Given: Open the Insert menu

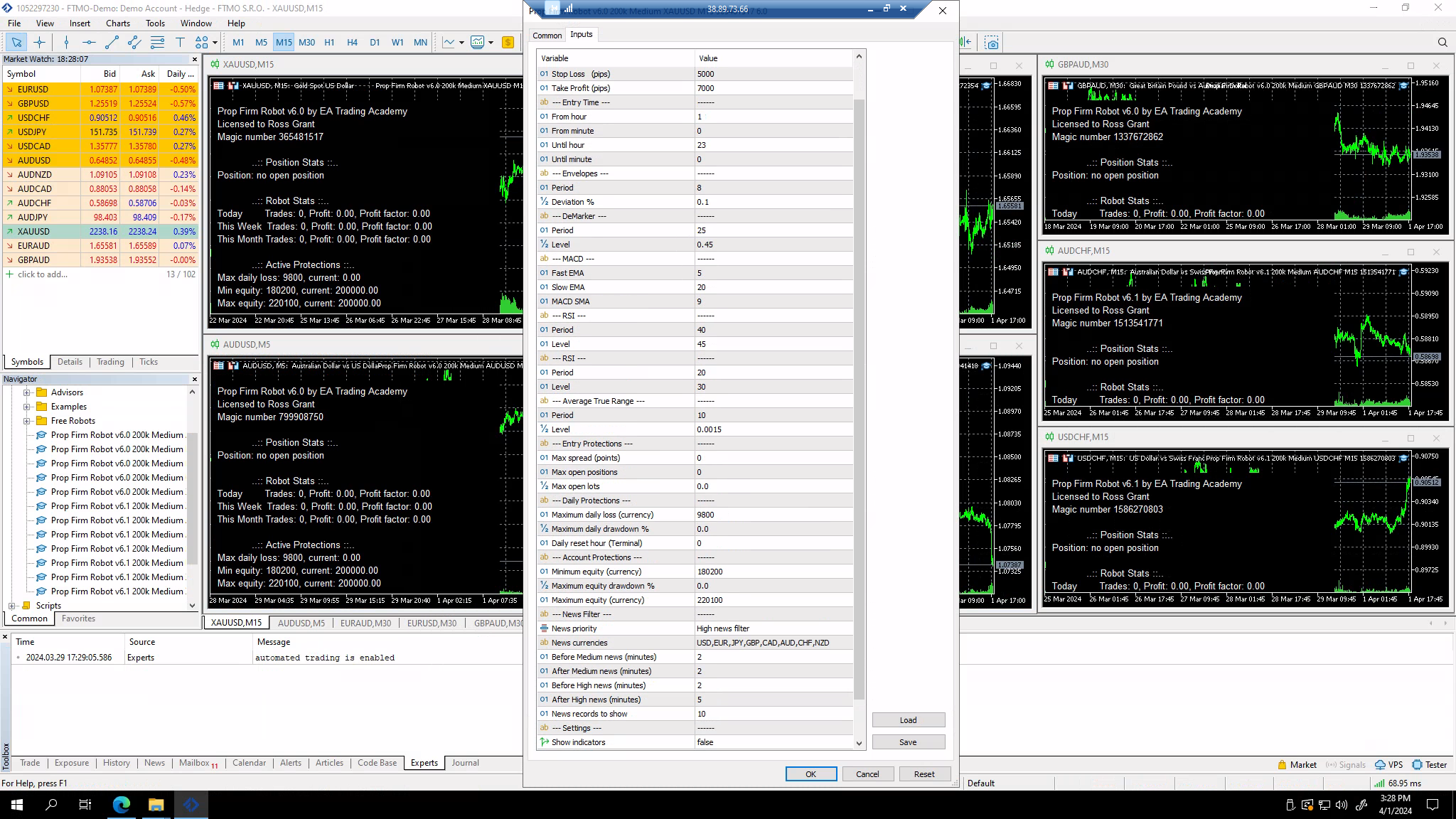Looking at the screenshot, I should click(x=80, y=23).
